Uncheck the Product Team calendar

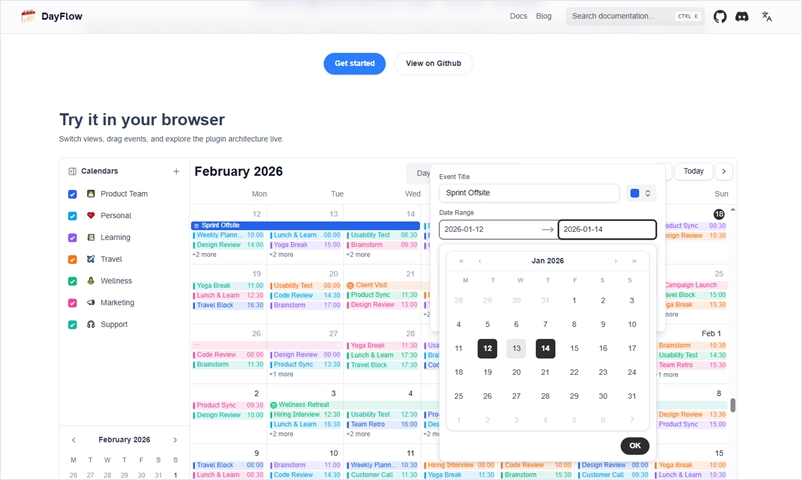(72, 194)
